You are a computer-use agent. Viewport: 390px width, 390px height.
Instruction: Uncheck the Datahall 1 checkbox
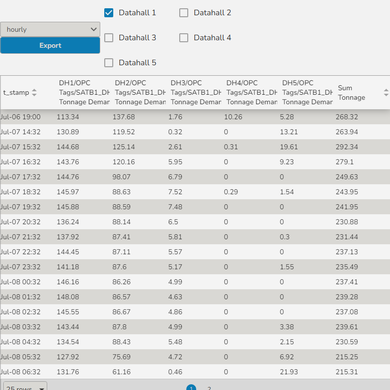coord(109,13)
